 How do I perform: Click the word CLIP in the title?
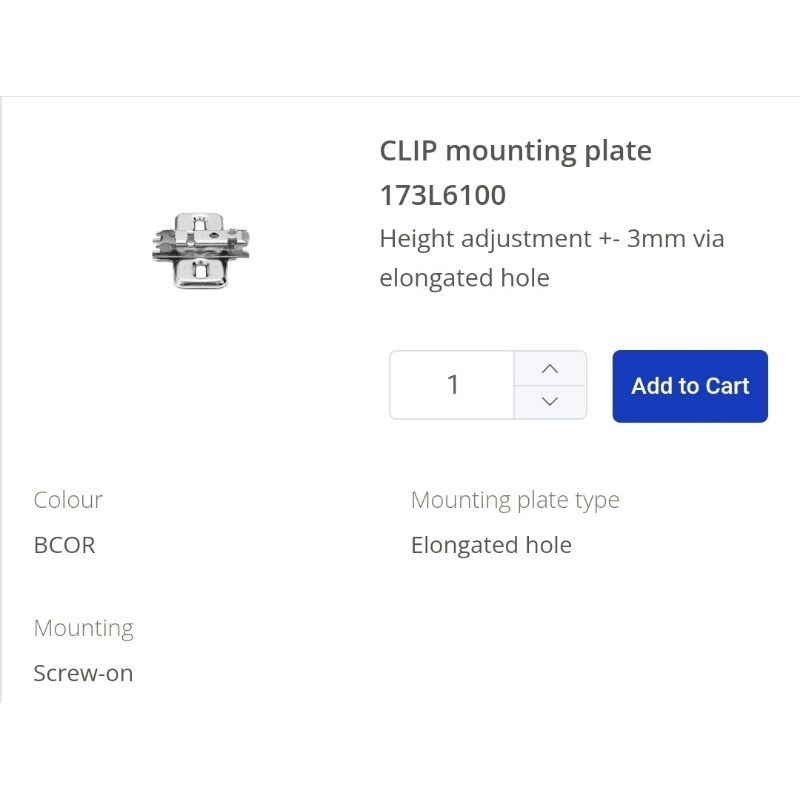tap(408, 151)
